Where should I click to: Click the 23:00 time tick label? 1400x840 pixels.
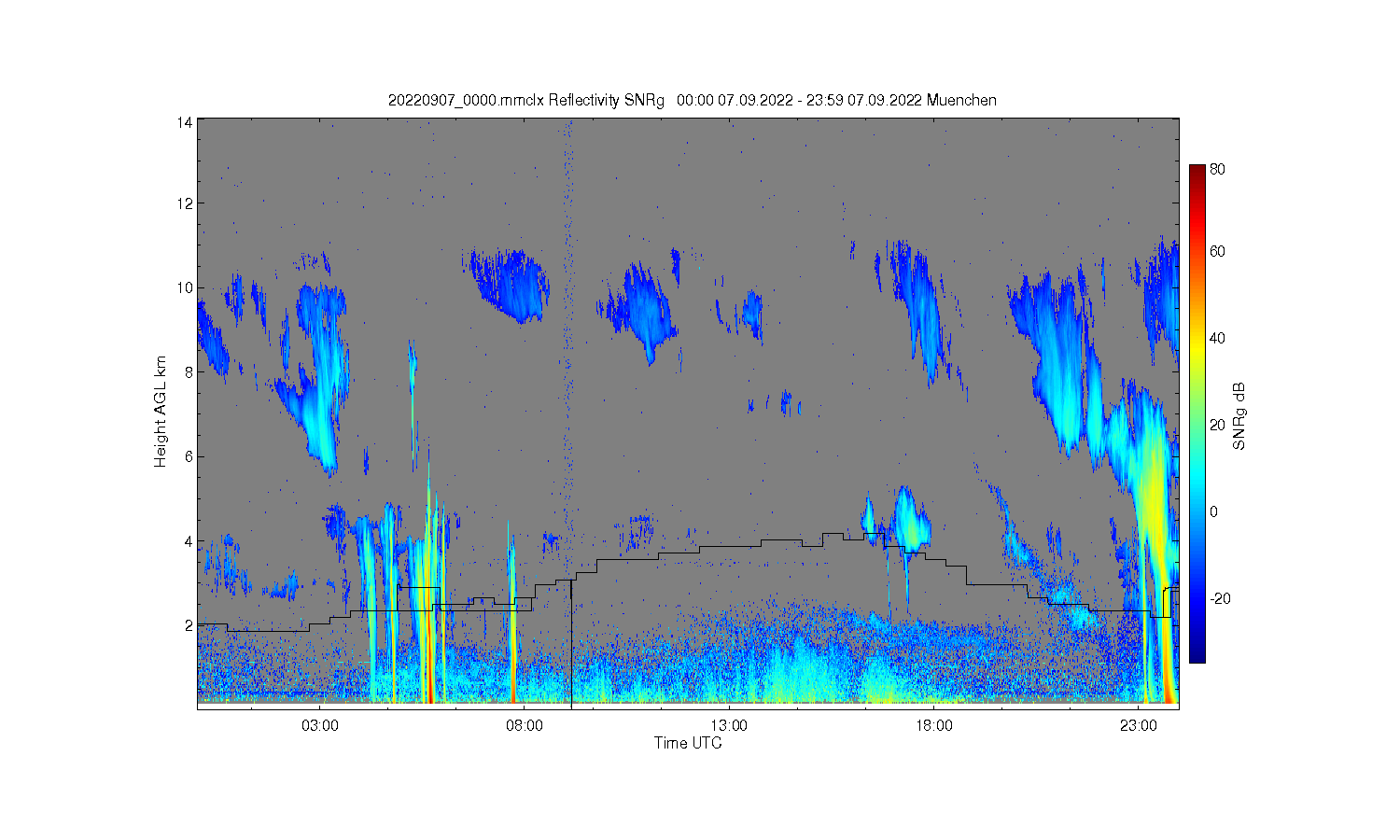tap(1138, 725)
